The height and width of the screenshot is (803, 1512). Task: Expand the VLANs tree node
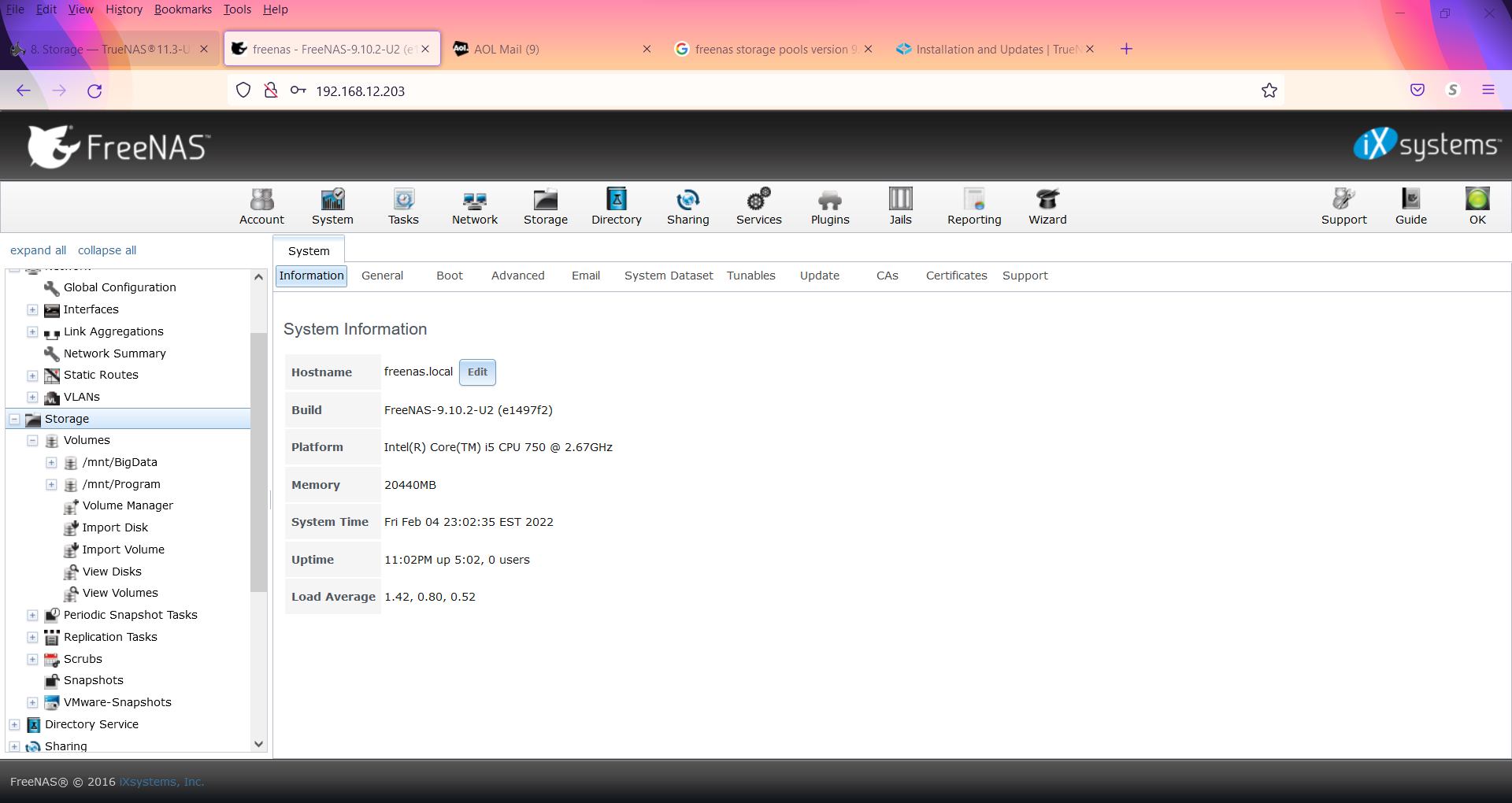click(x=32, y=397)
